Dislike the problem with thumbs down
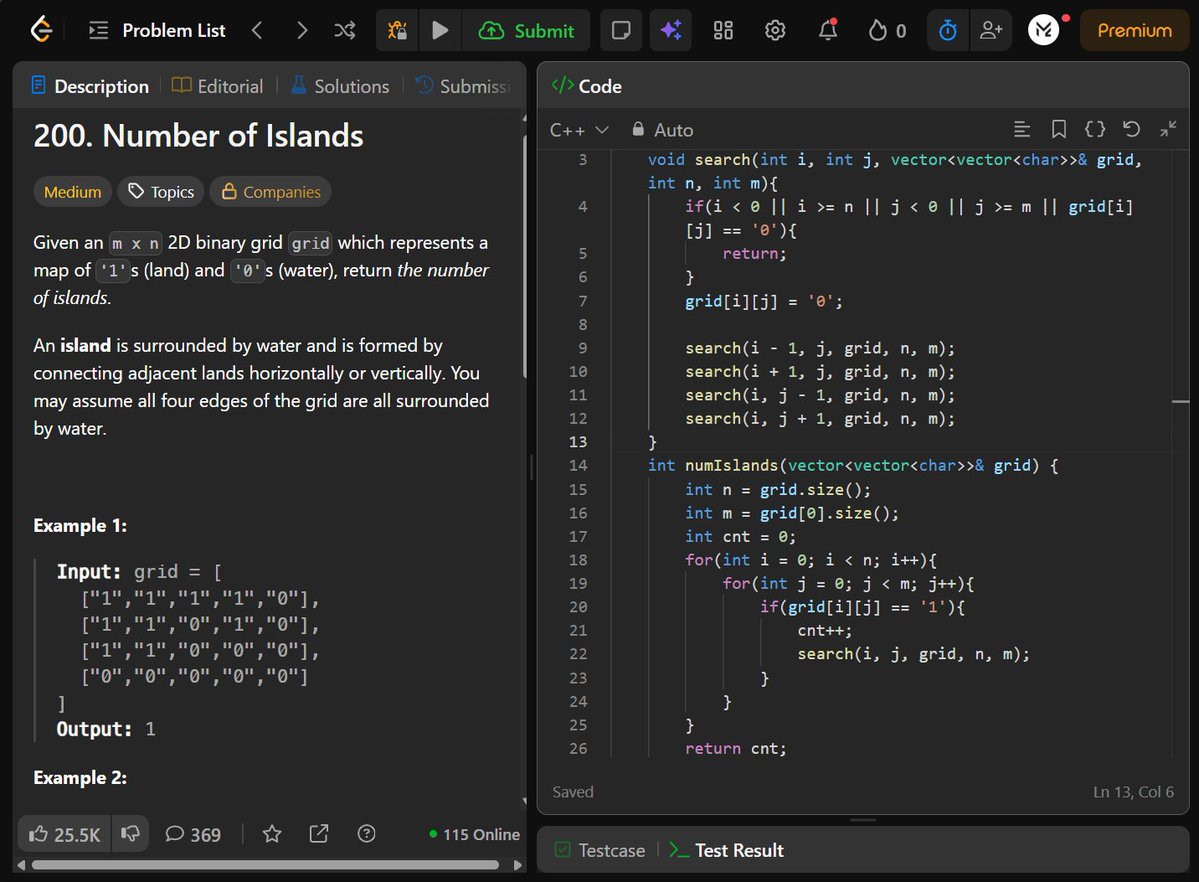Viewport: 1199px width, 882px height. coord(130,834)
